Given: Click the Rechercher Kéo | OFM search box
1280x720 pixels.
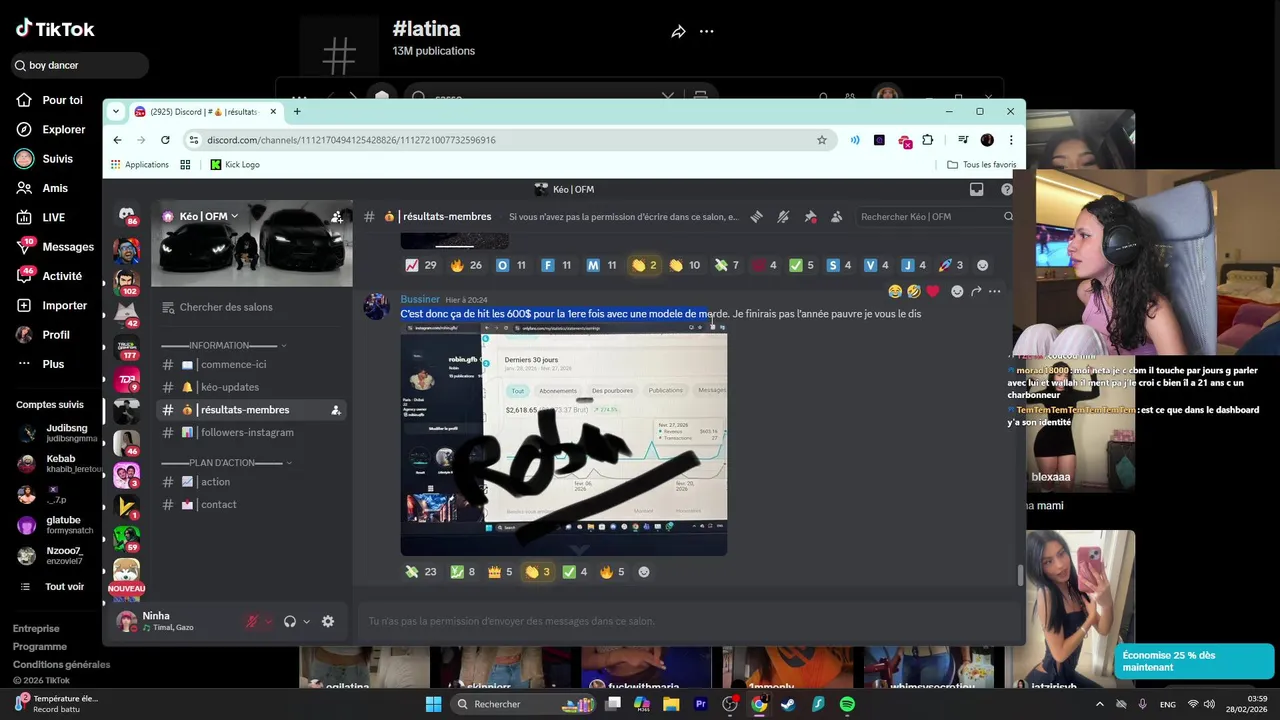Looking at the screenshot, I should pyautogui.click(x=937, y=216).
